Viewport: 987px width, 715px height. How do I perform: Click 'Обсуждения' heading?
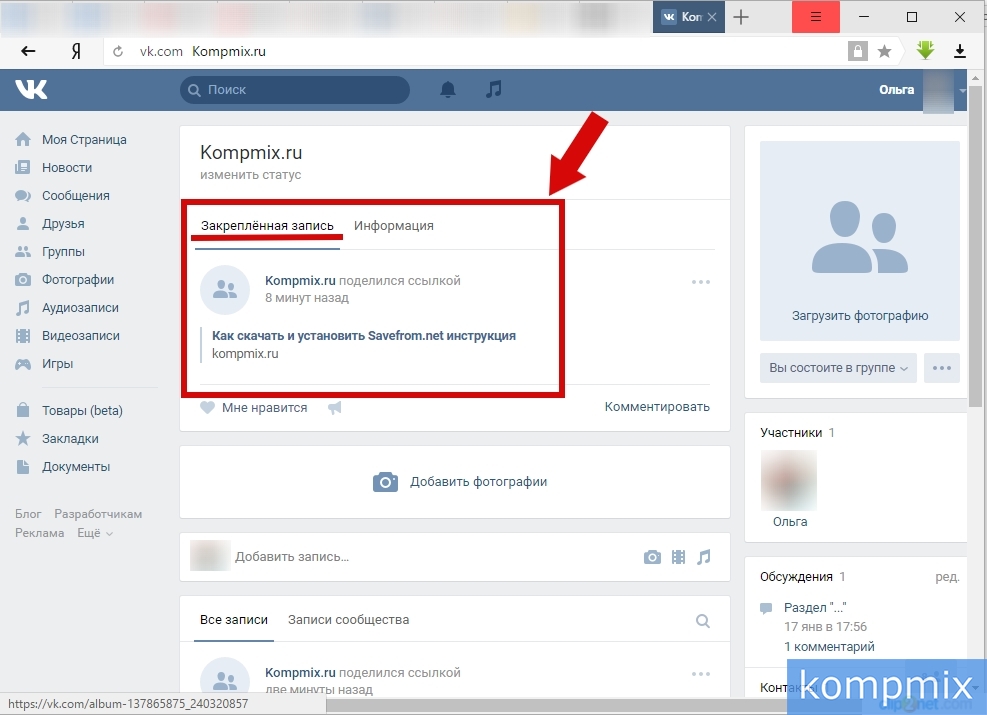(796, 577)
